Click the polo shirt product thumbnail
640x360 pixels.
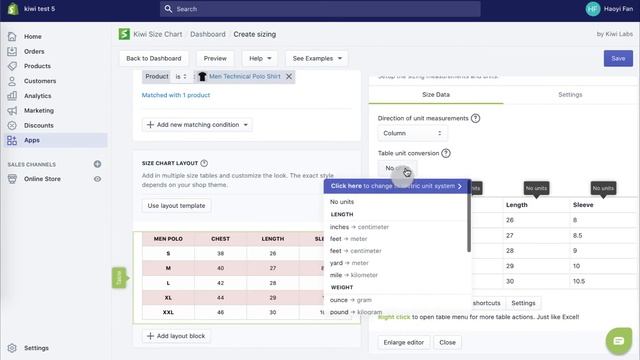coord(202,76)
